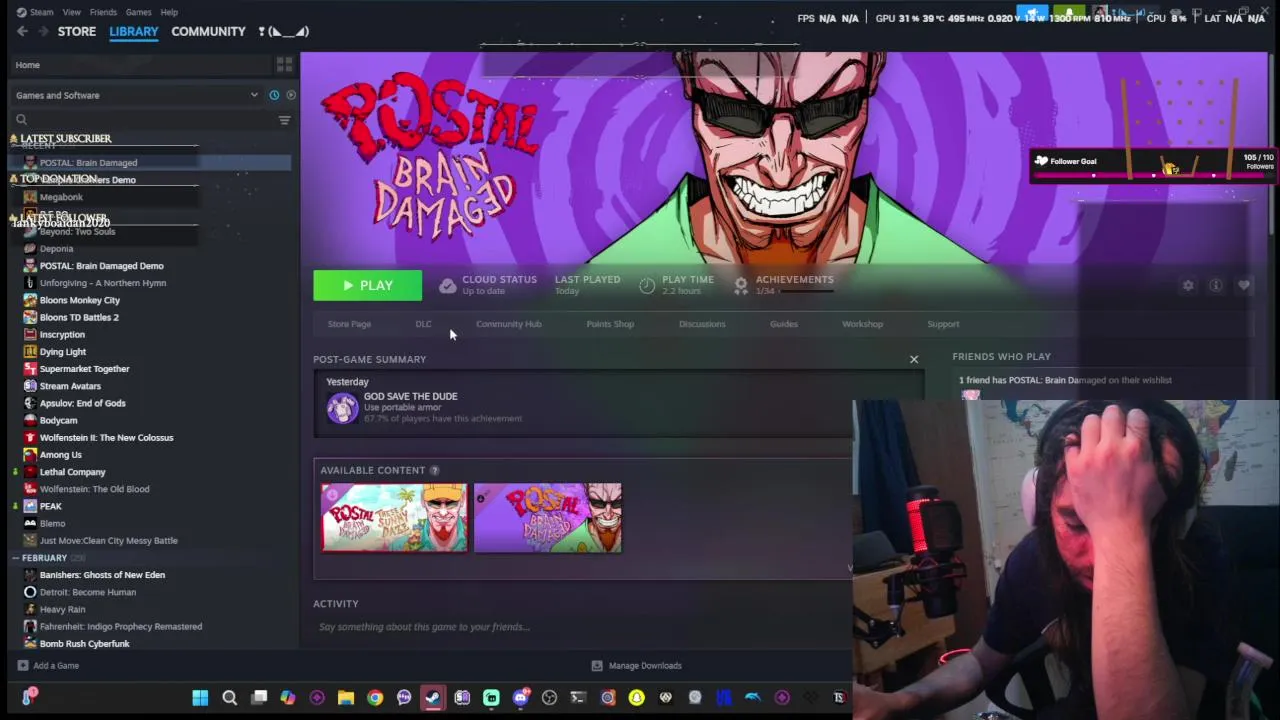Switch to the COMMUNITY tab
The height and width of the screenshot is (720, 1280).
[x=208, y=31]
